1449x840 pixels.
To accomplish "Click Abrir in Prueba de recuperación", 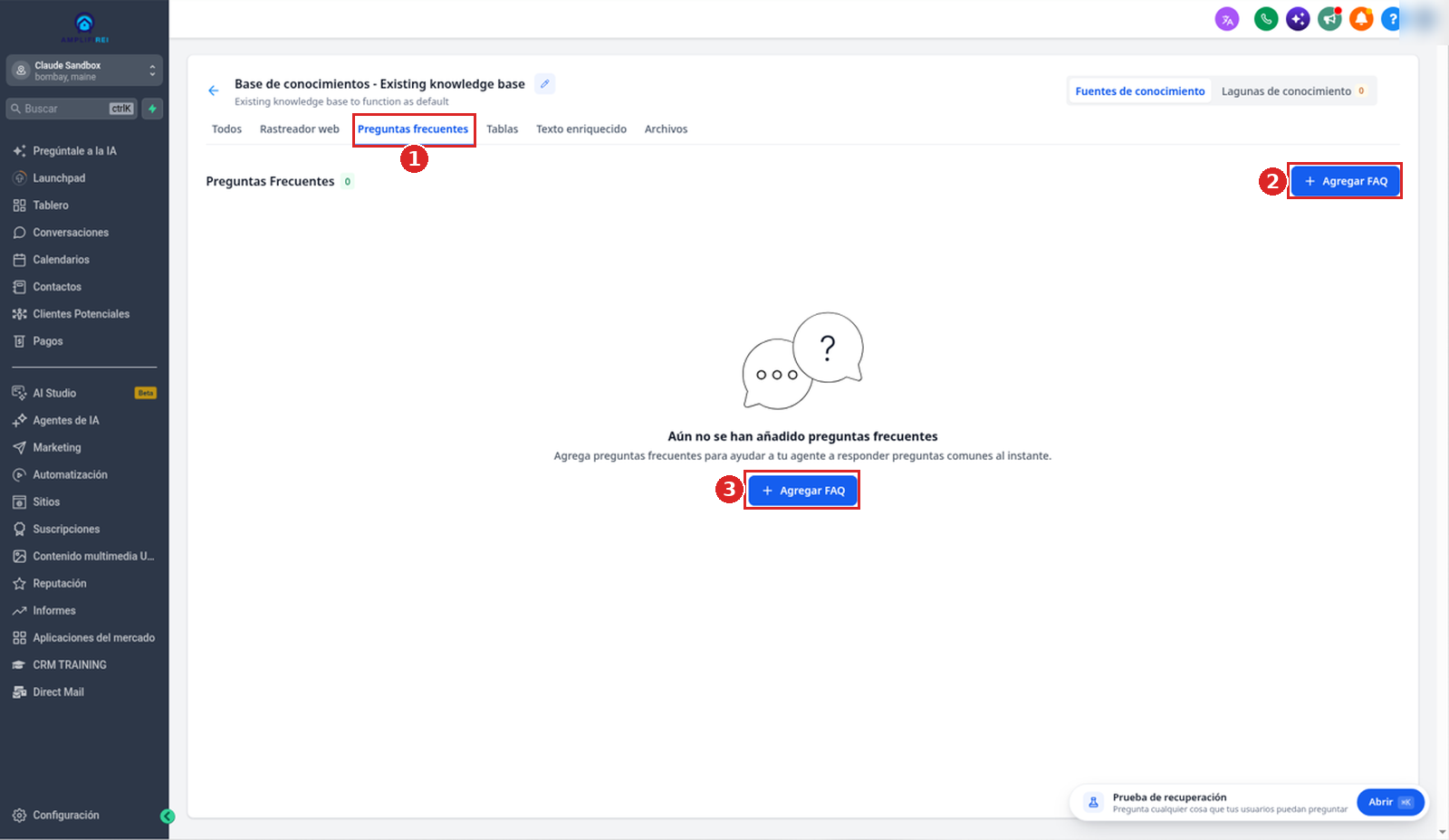I will 1390,802.
